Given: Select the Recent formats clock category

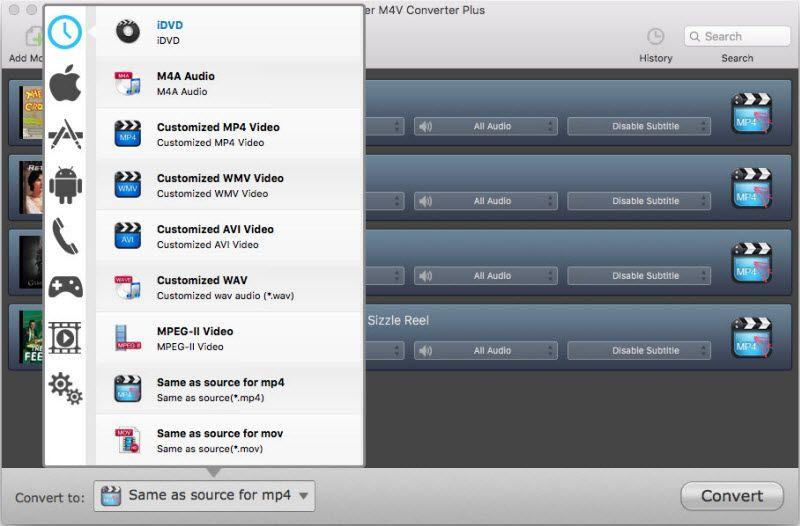Looking at the screenshot, I should 65,32.
